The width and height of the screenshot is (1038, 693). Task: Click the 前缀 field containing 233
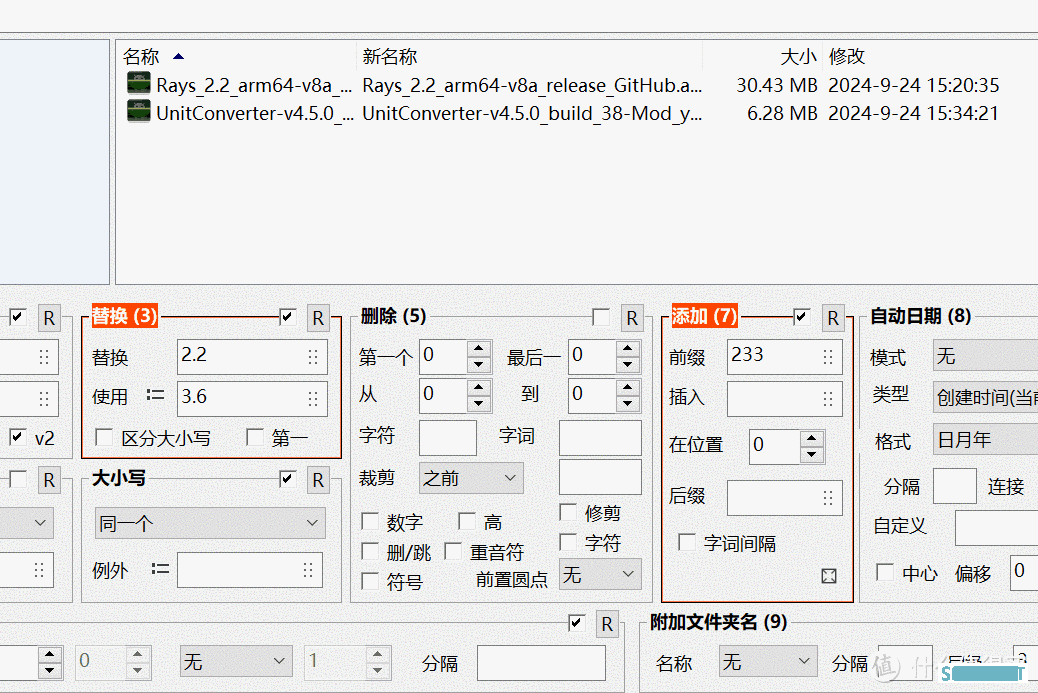point(784,357)
